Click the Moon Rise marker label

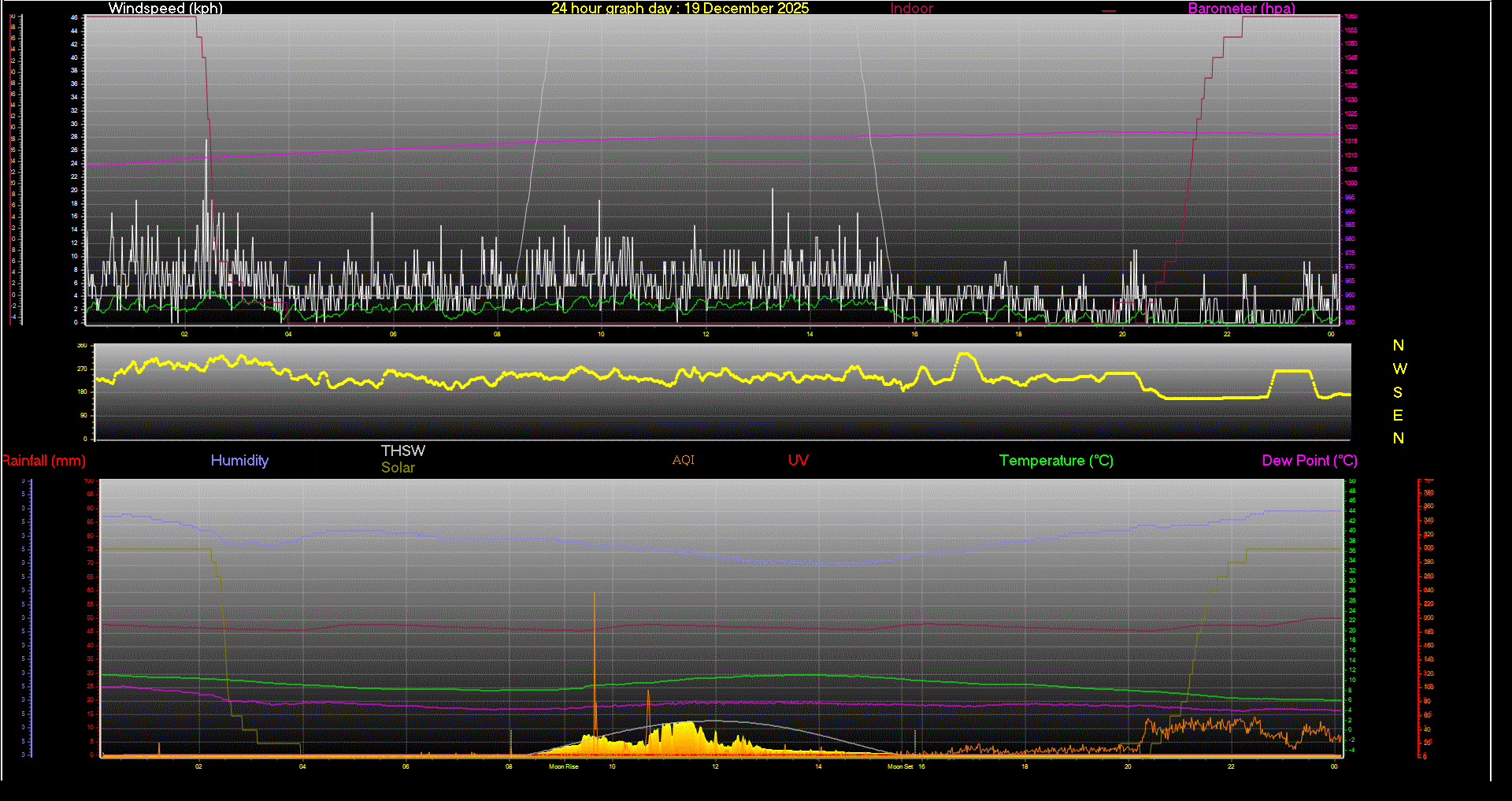click(563, 766)
